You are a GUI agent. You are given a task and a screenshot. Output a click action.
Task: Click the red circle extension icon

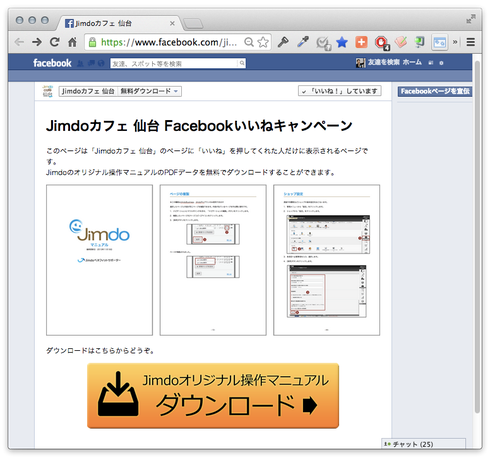pos(382,43)
